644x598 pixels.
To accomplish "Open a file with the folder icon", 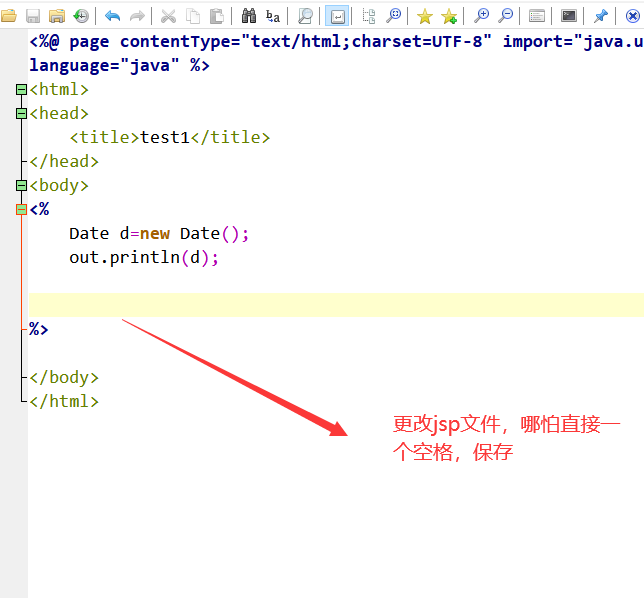I will coord(8,16).
